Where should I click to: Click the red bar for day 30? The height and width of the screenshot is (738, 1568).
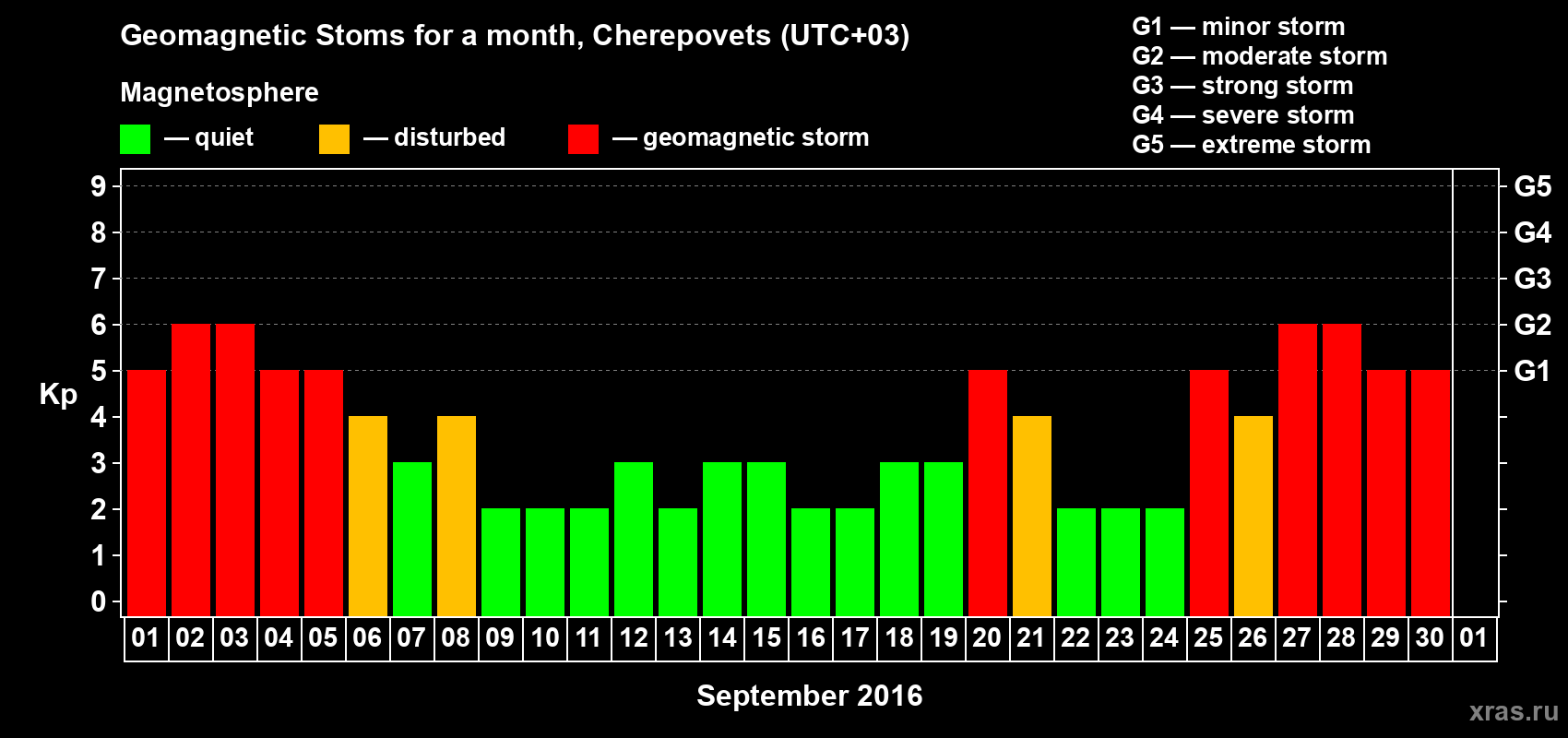pyautogui.click(x=1431, y=493)
